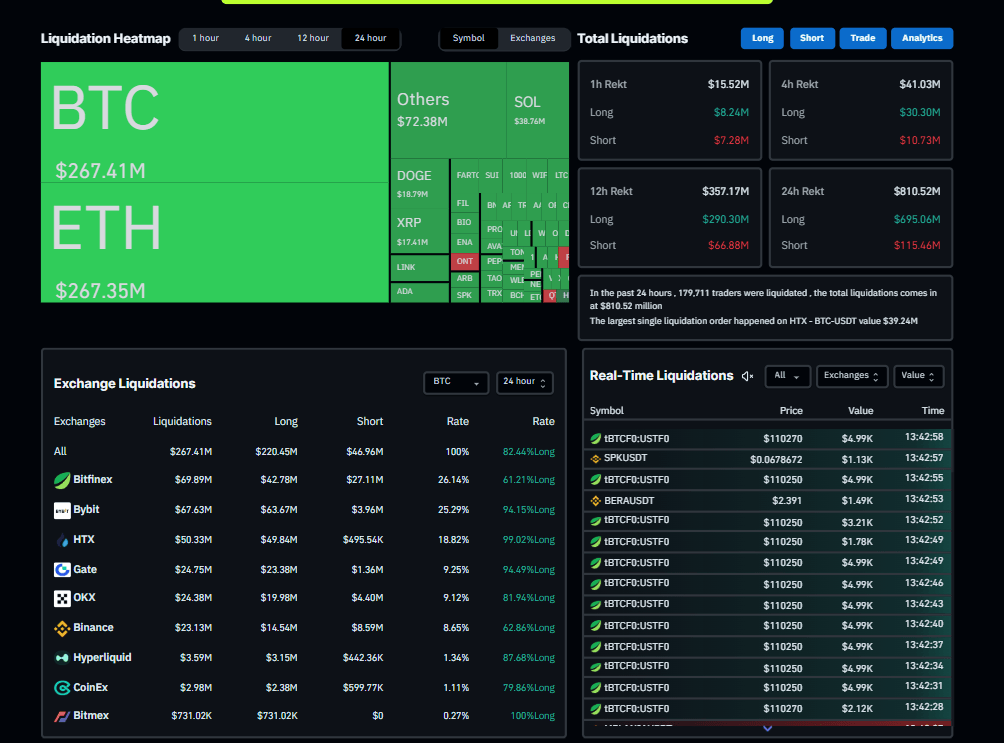
Task: Switch heatmap view to Exchanges
Action: 532,39
